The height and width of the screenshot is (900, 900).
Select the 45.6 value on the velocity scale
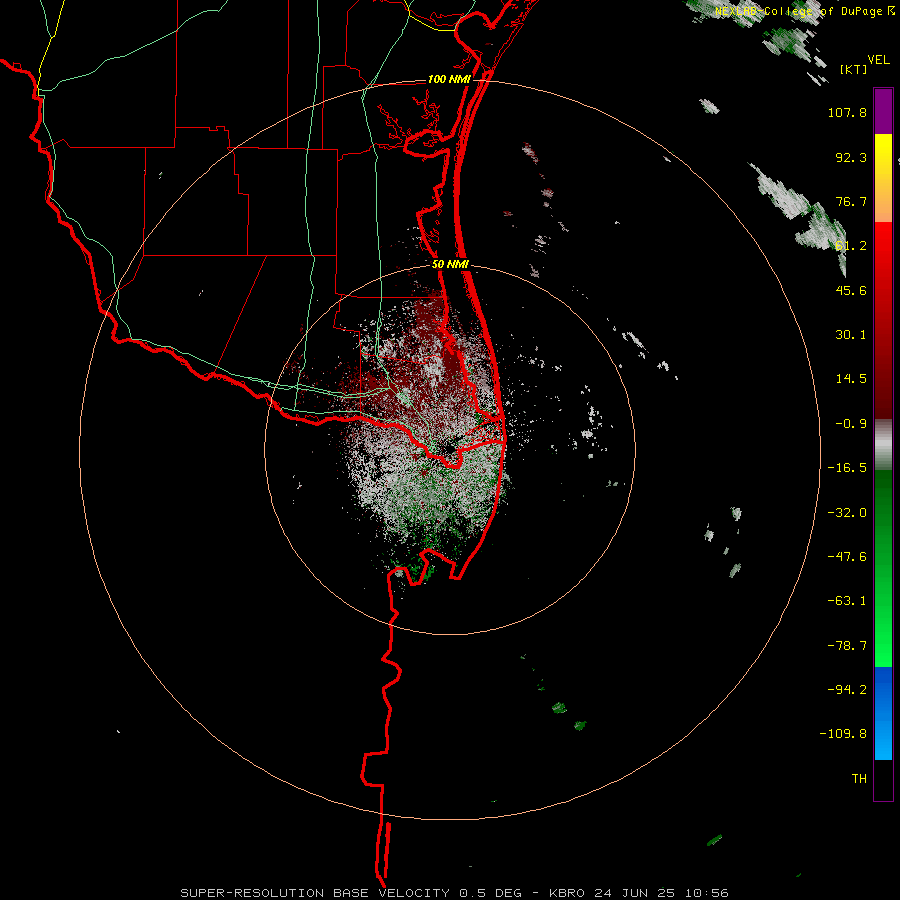851,290
